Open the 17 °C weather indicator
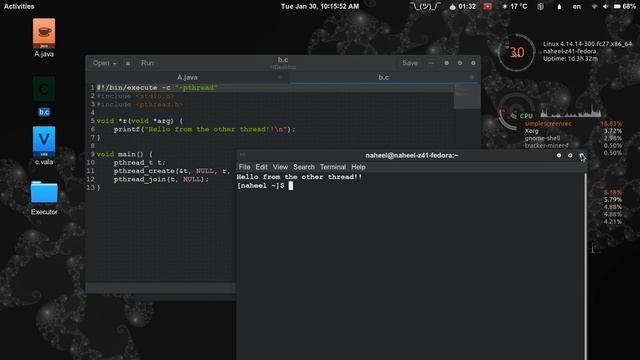The image size is (640, 360). pyautogui.click(x=515, y=6)
